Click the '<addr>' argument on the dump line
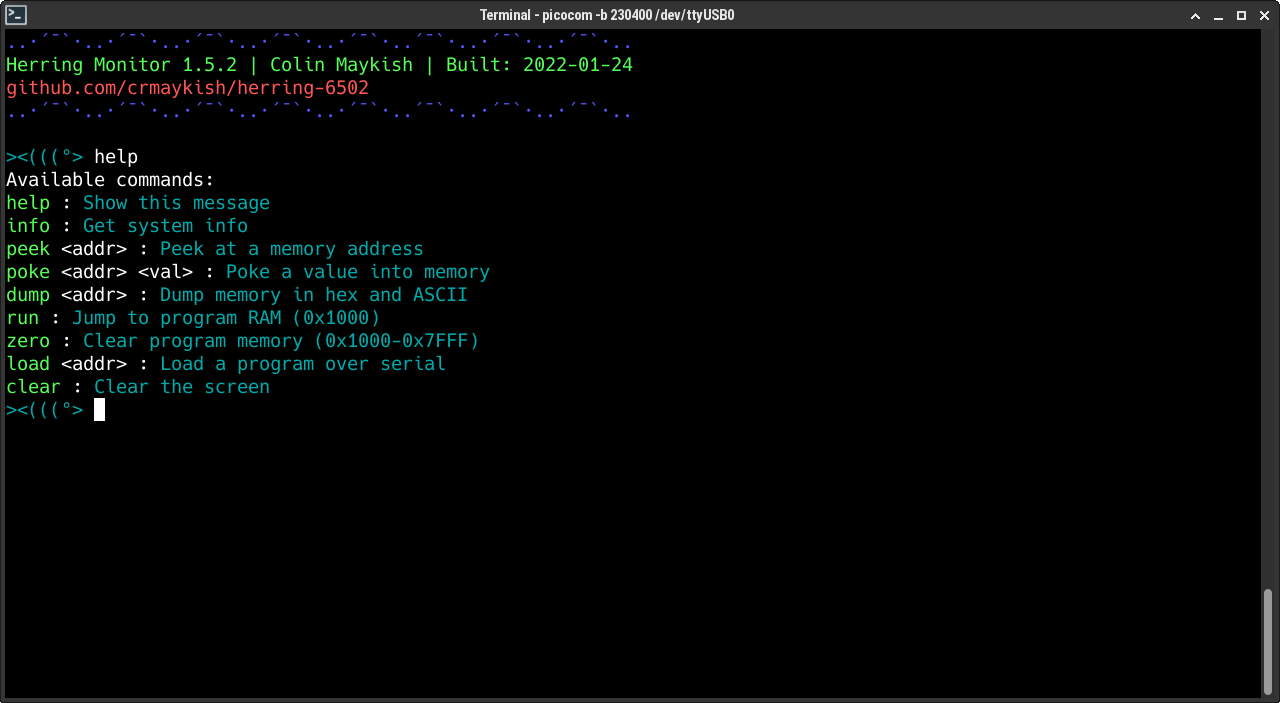 click(94, 295)
